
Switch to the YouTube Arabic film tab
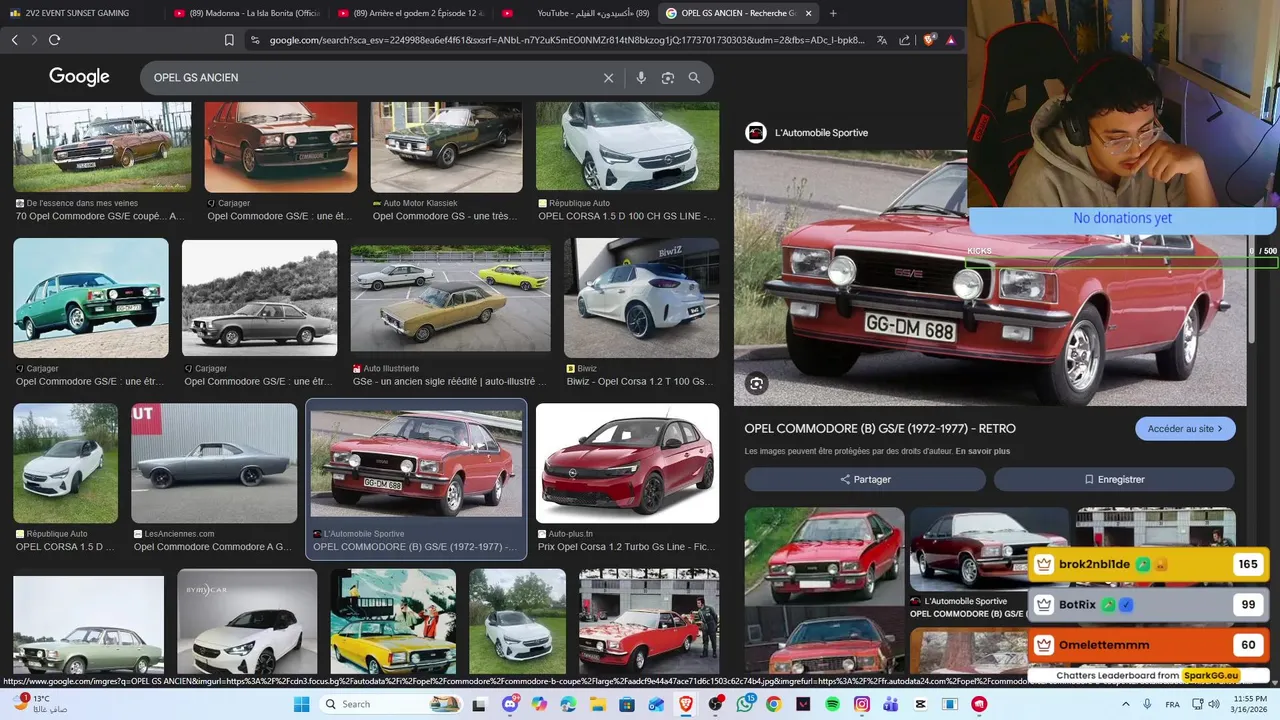pos(575,13)
